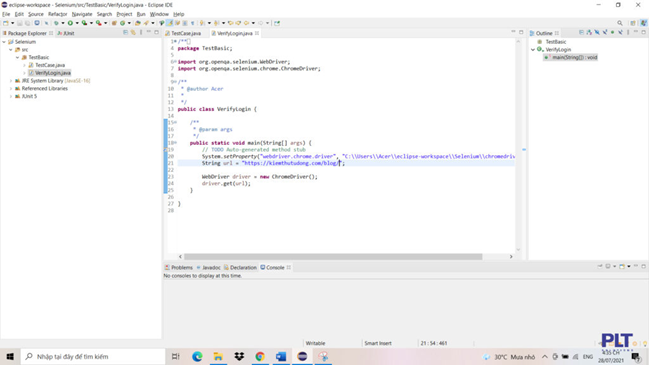Switch to the Javadoc tab
The height and width of the screenshot is (365, 649).
(209, 268)
